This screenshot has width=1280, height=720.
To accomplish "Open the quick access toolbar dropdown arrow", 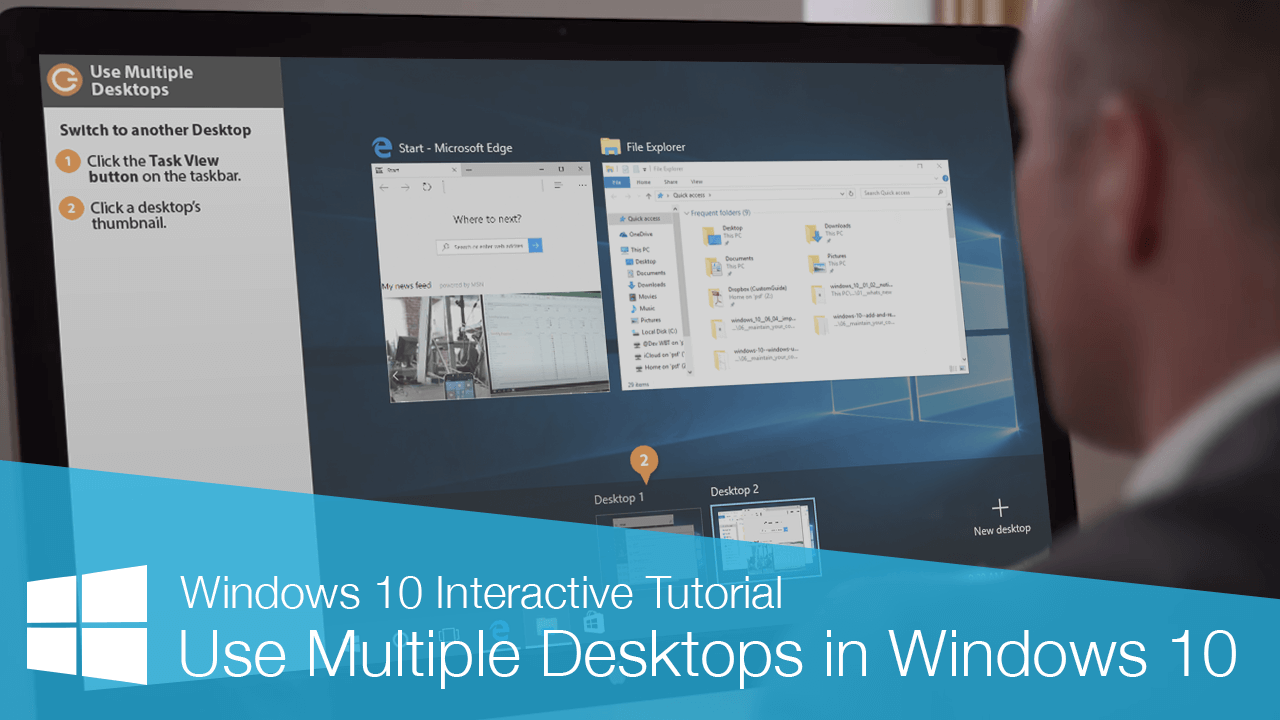I will (x=644, y=169).
